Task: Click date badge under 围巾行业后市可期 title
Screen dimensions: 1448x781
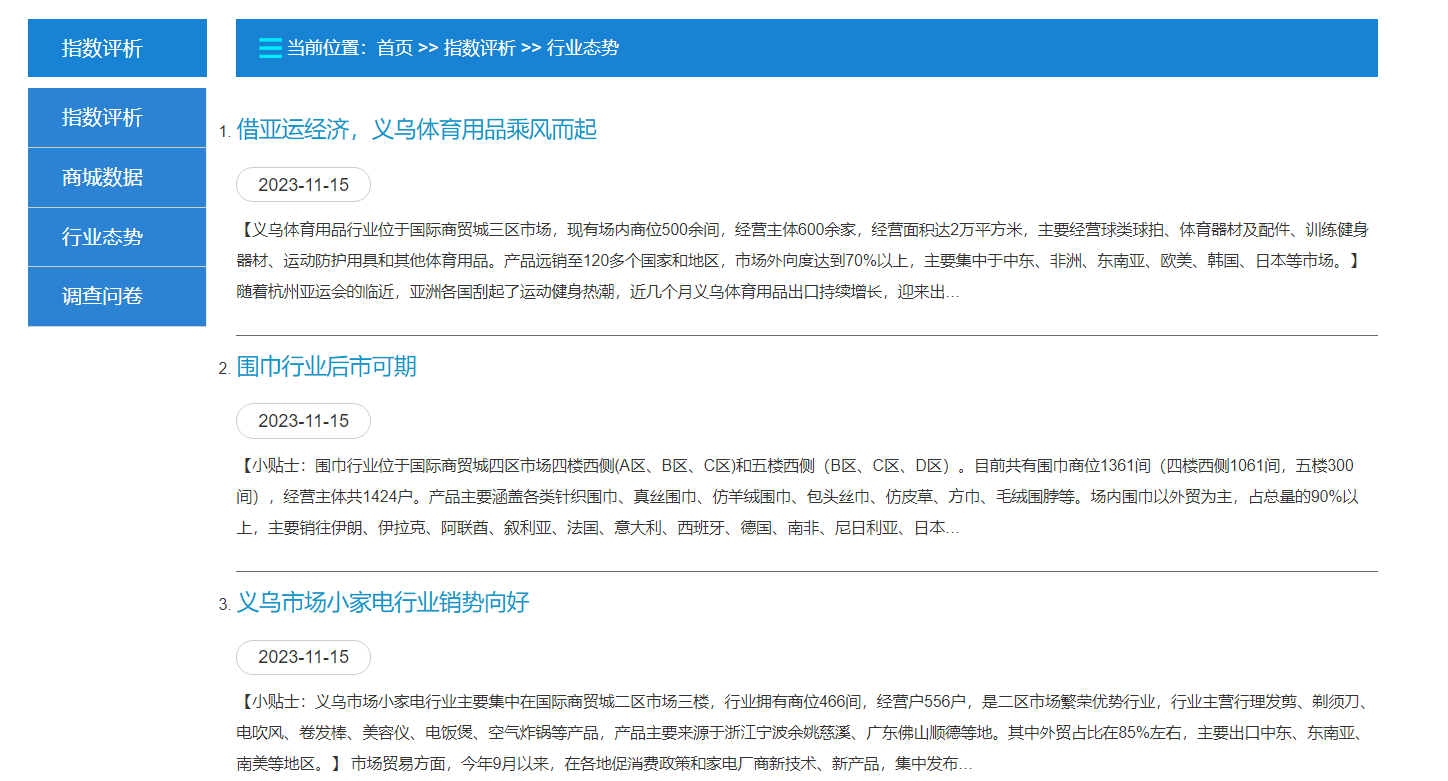Action: pyautogui.click(x=303, y=421)
